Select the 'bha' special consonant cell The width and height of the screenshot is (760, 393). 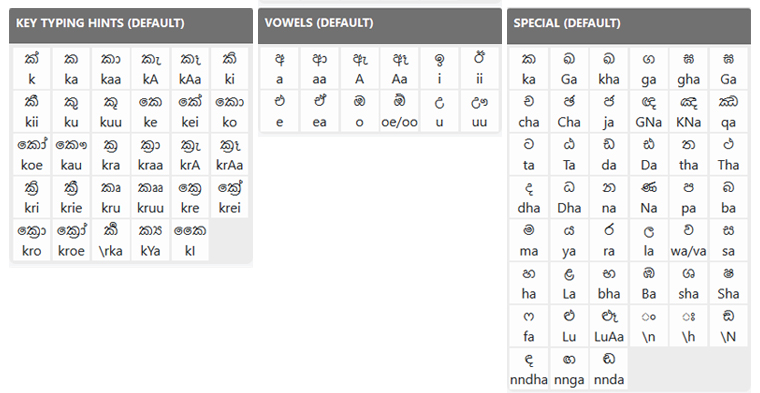point(609,283)
